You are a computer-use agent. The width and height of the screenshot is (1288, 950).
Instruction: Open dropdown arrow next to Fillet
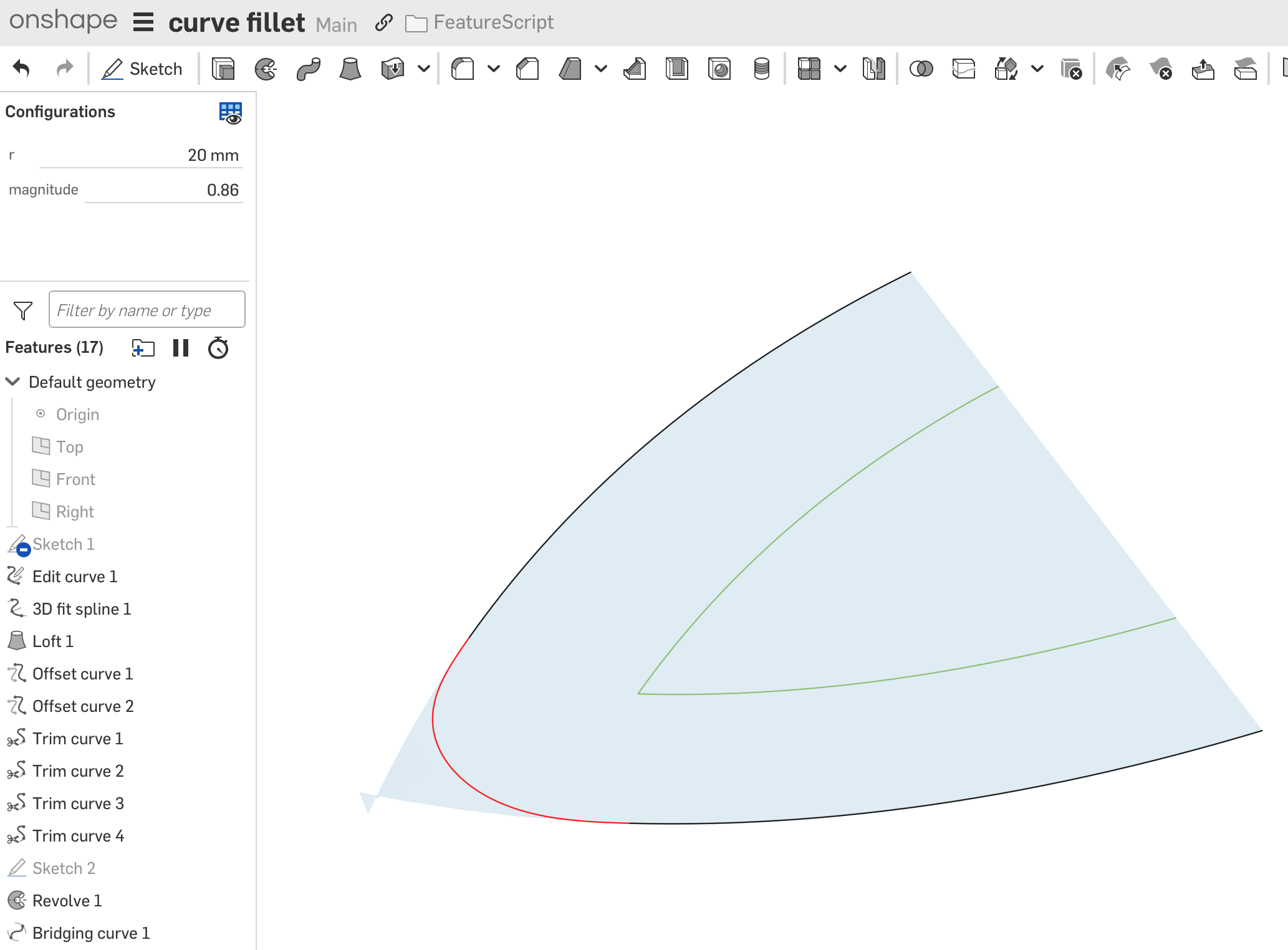[x=493, y=69]
